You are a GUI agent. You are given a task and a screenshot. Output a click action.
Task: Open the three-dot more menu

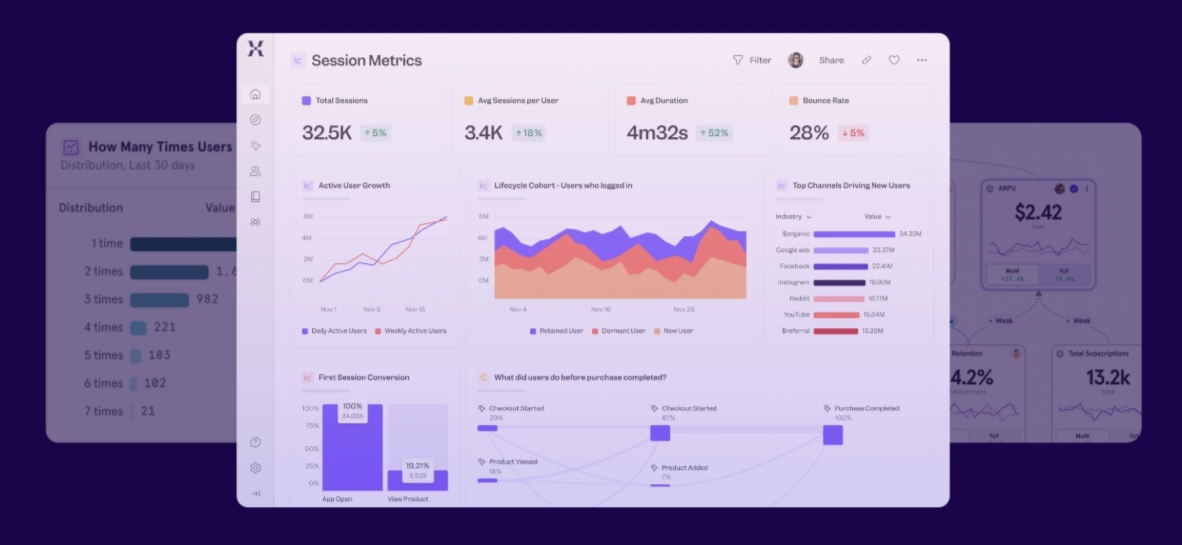point(922,60)
